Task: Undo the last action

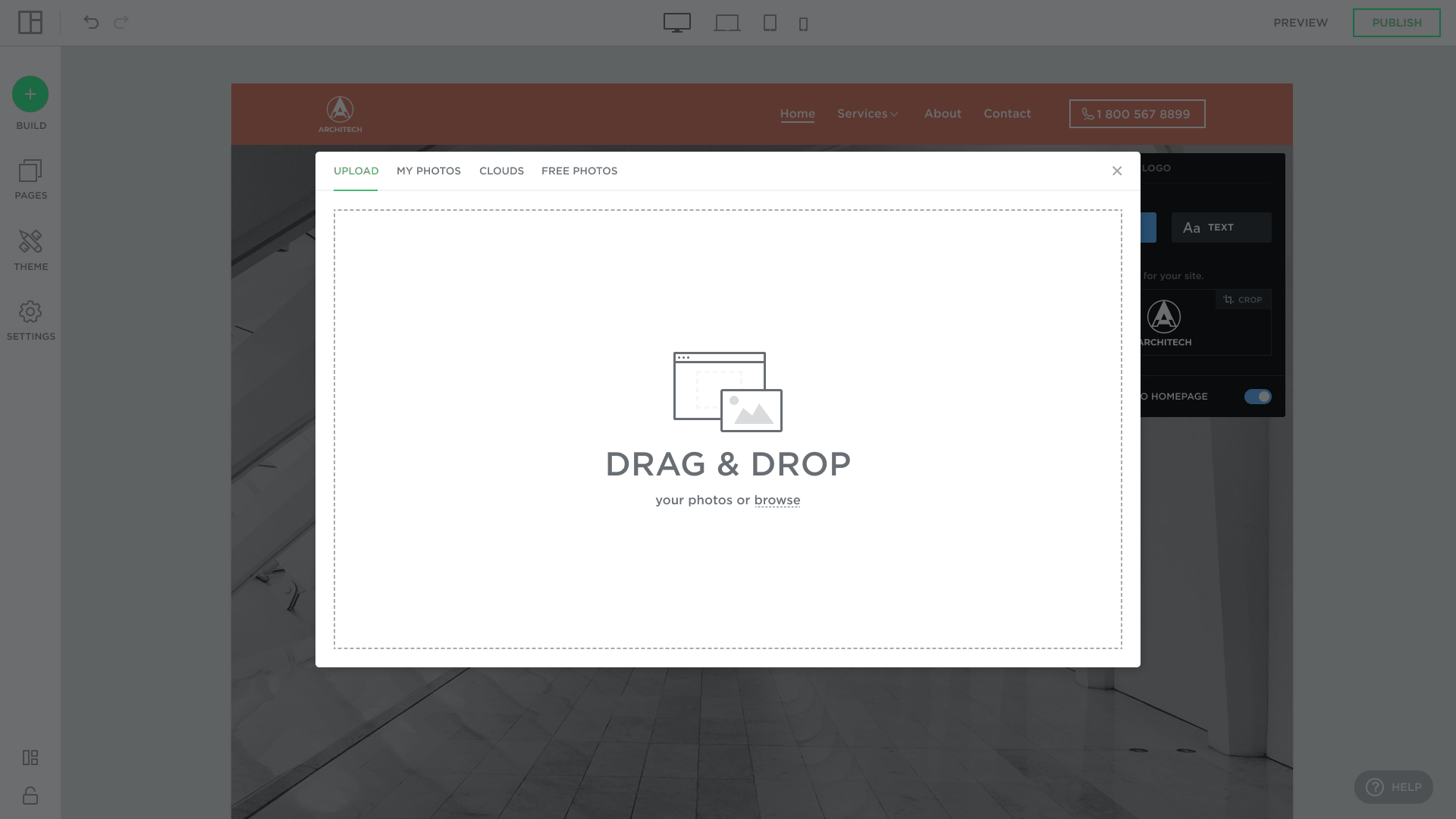Action: [91, 22]
